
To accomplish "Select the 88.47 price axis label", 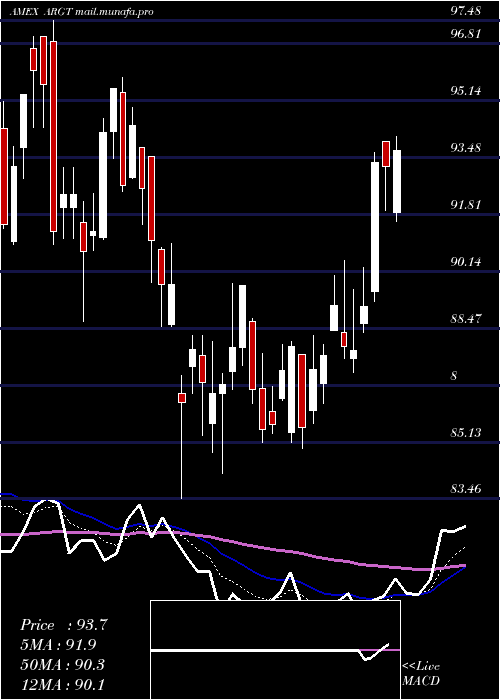I will click(466, 319).
